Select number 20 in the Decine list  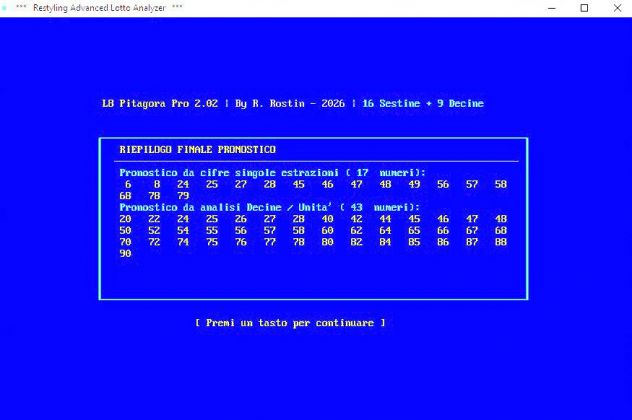pyautogui.click(x=125, y=219)
